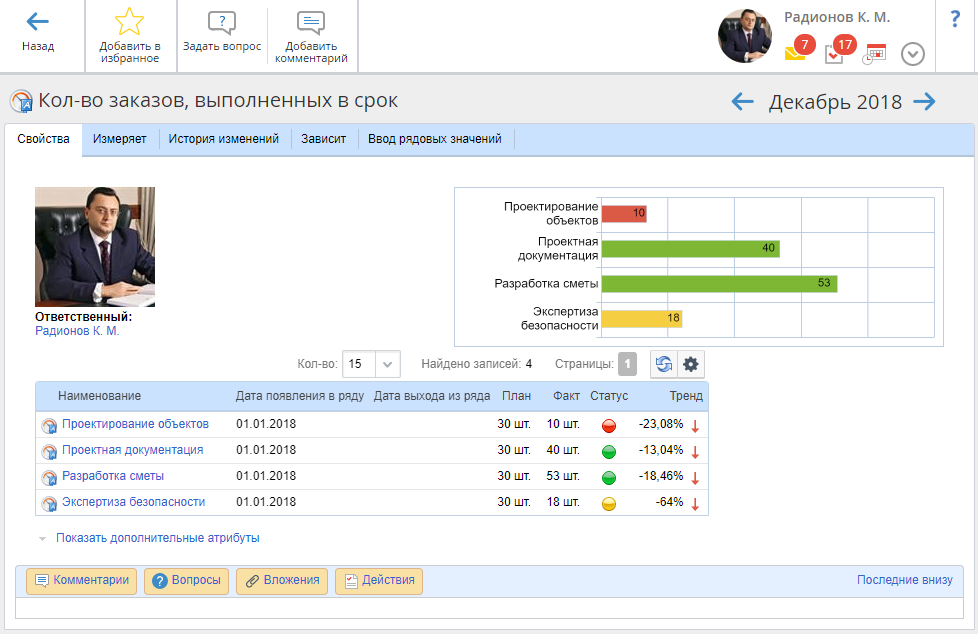978x634 pixels.
Task: Open the Ввод рядовых значений tab
Action: point(434,140)
